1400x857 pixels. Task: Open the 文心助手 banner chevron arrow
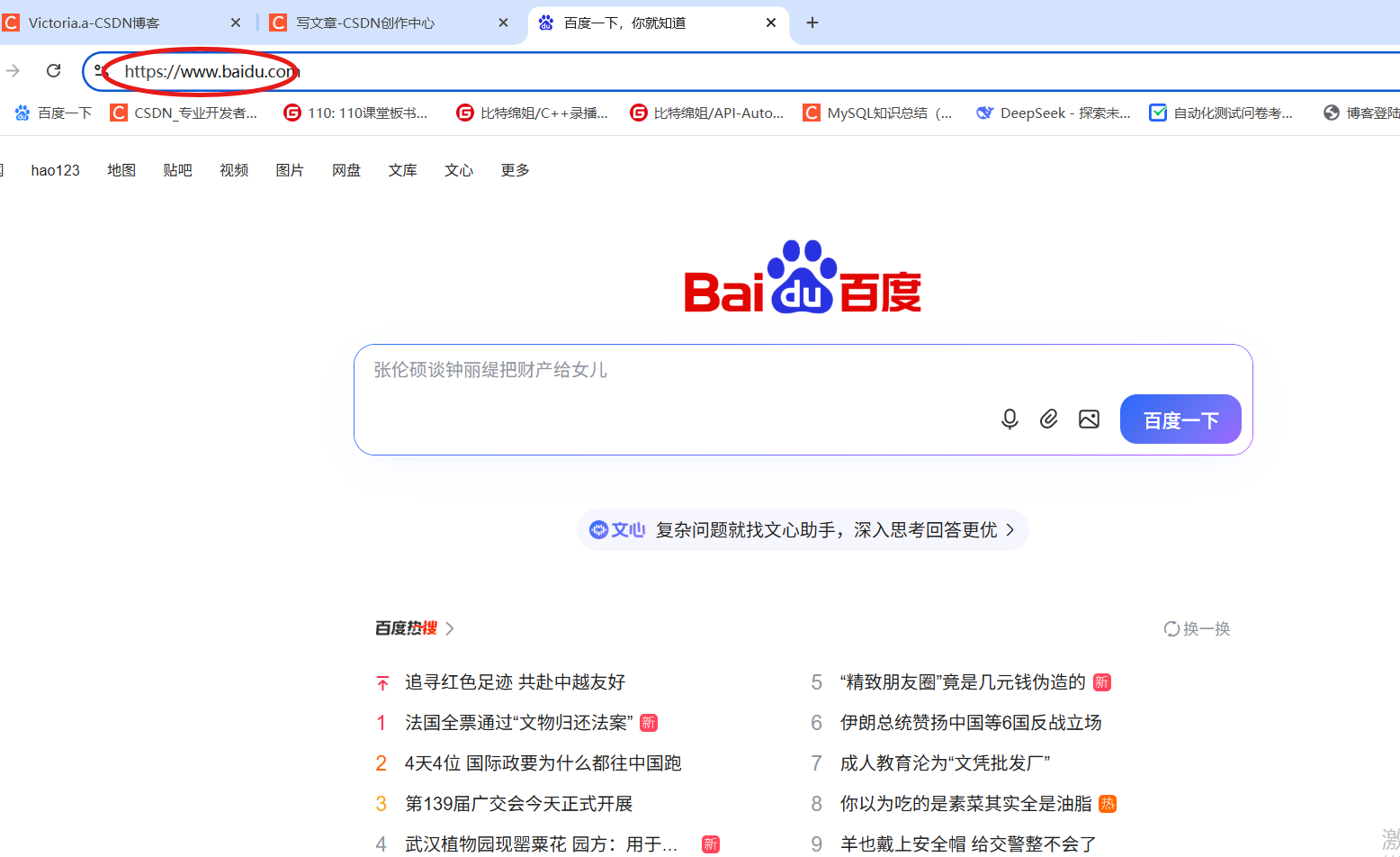1010,530
